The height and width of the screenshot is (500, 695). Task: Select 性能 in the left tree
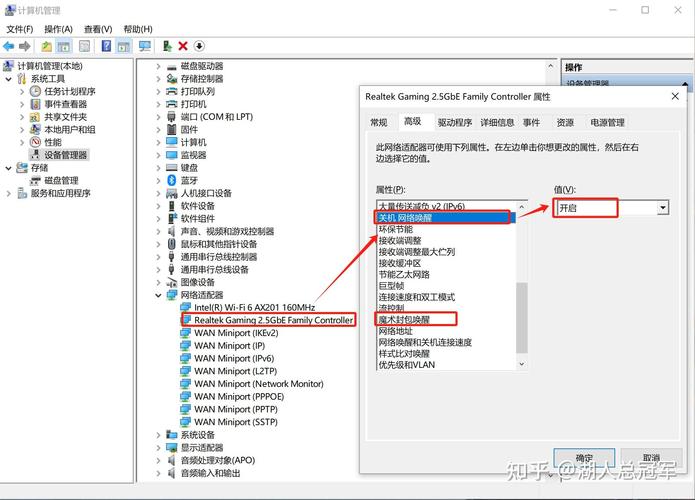(x=53, y=142)
